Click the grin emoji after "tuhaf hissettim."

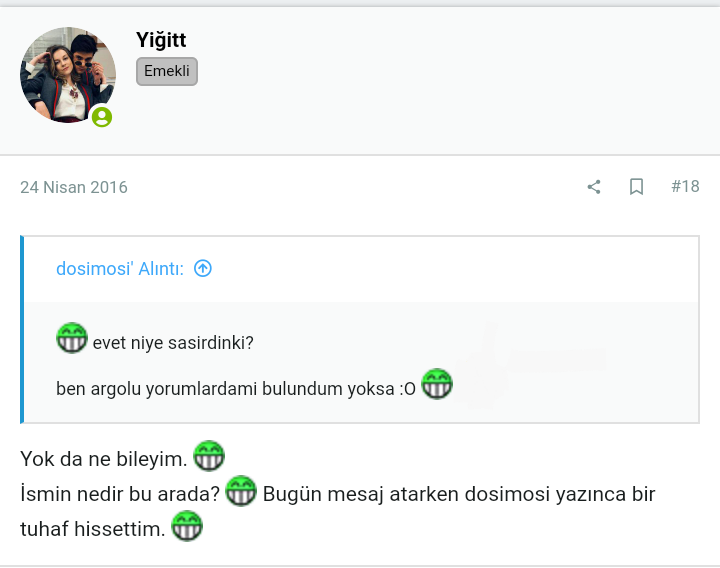187,526
